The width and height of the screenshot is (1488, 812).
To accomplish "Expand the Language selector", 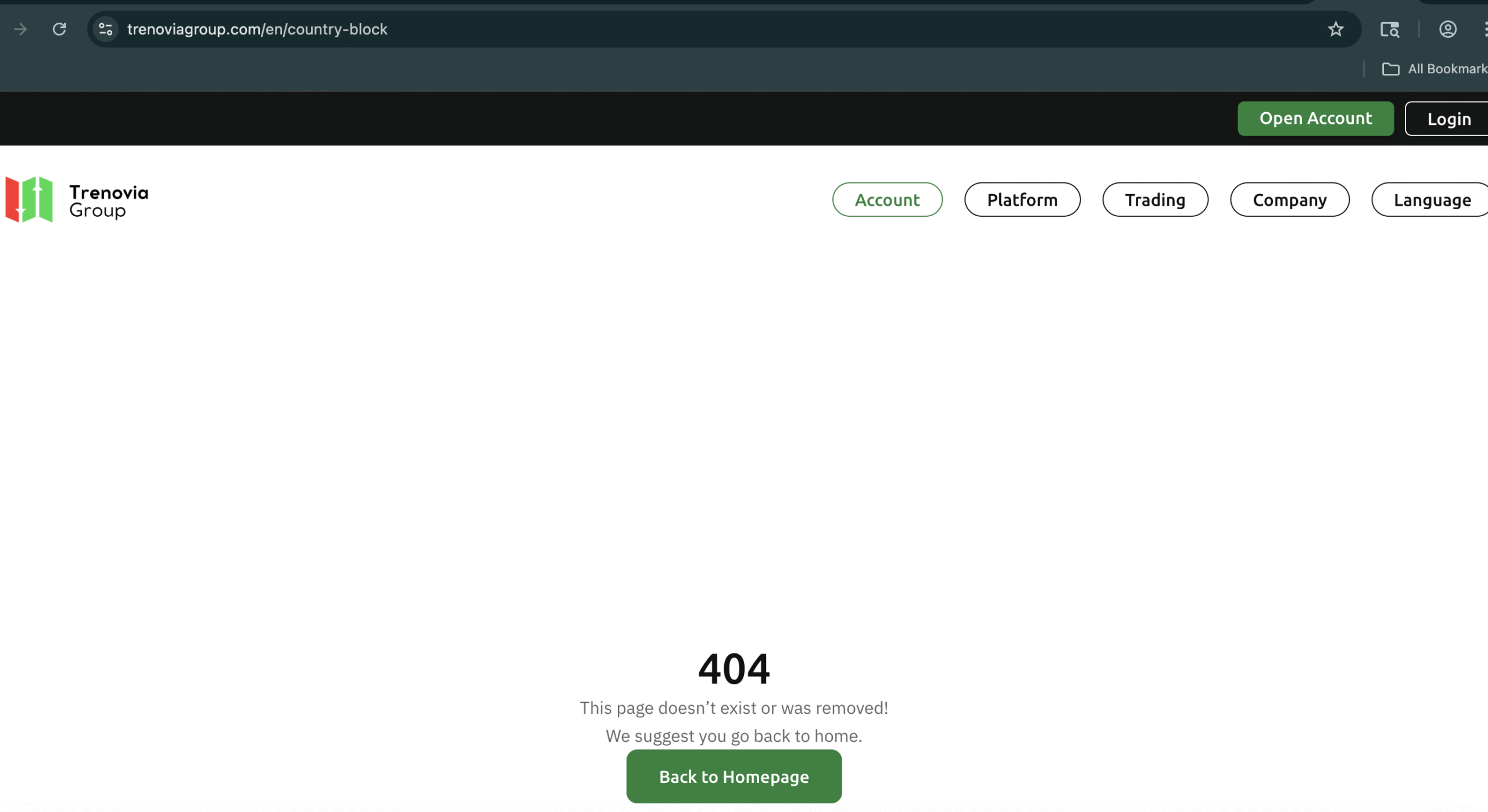I will pyautogui.click(x=1432, y=199).
